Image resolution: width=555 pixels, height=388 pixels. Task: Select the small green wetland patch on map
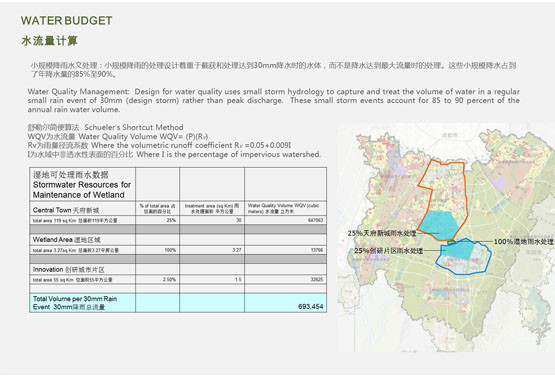tap(451, 242)
